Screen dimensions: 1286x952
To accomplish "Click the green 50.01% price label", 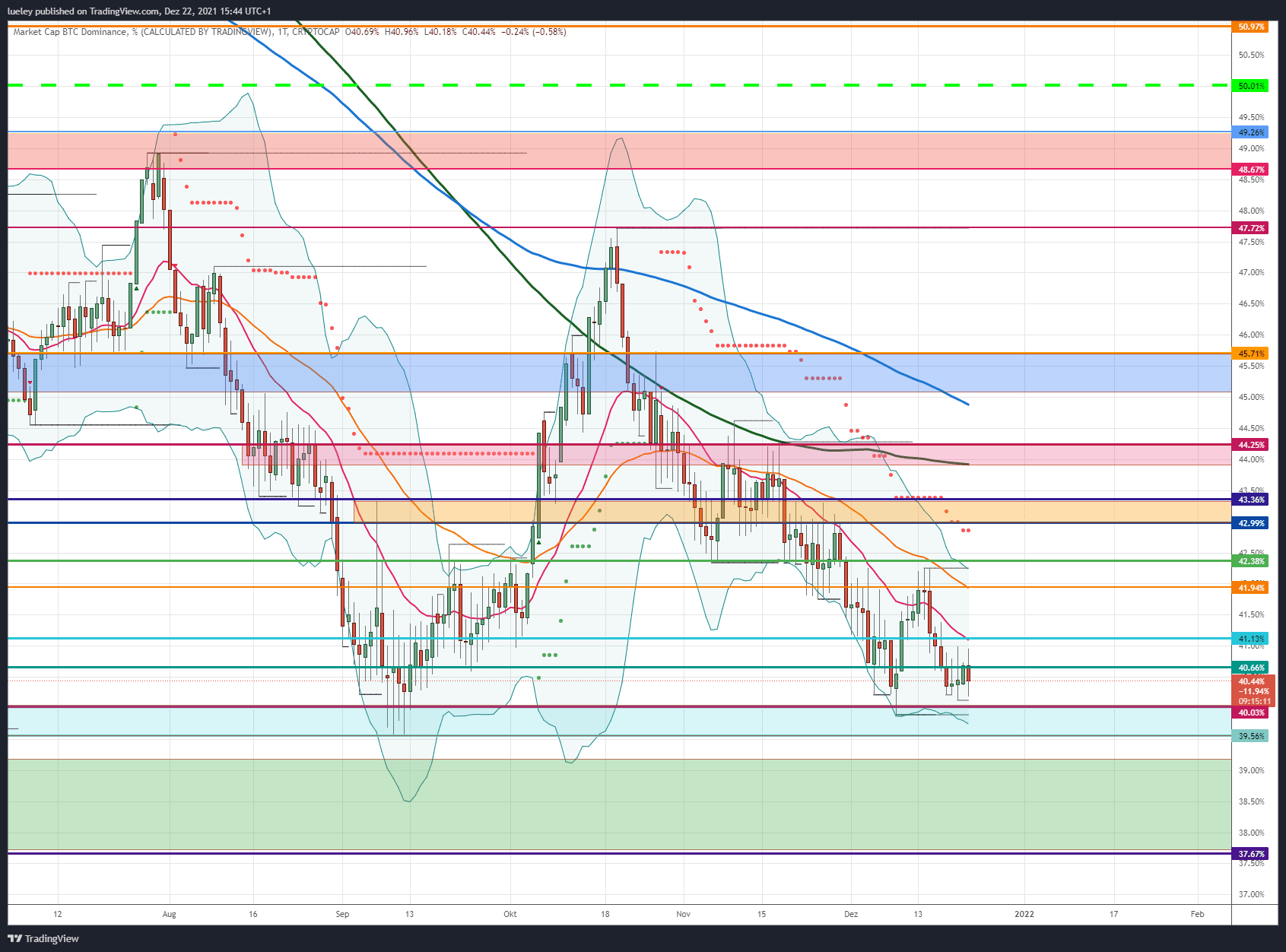I will (x=1251, y=86).
